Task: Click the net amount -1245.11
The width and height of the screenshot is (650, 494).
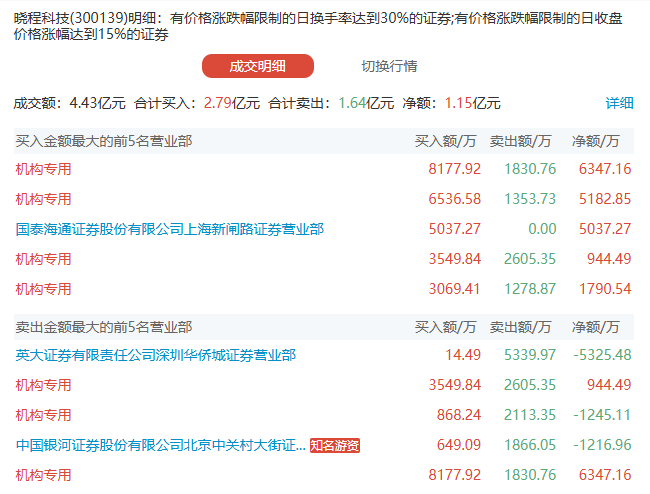Action: [x=602, y=415]
